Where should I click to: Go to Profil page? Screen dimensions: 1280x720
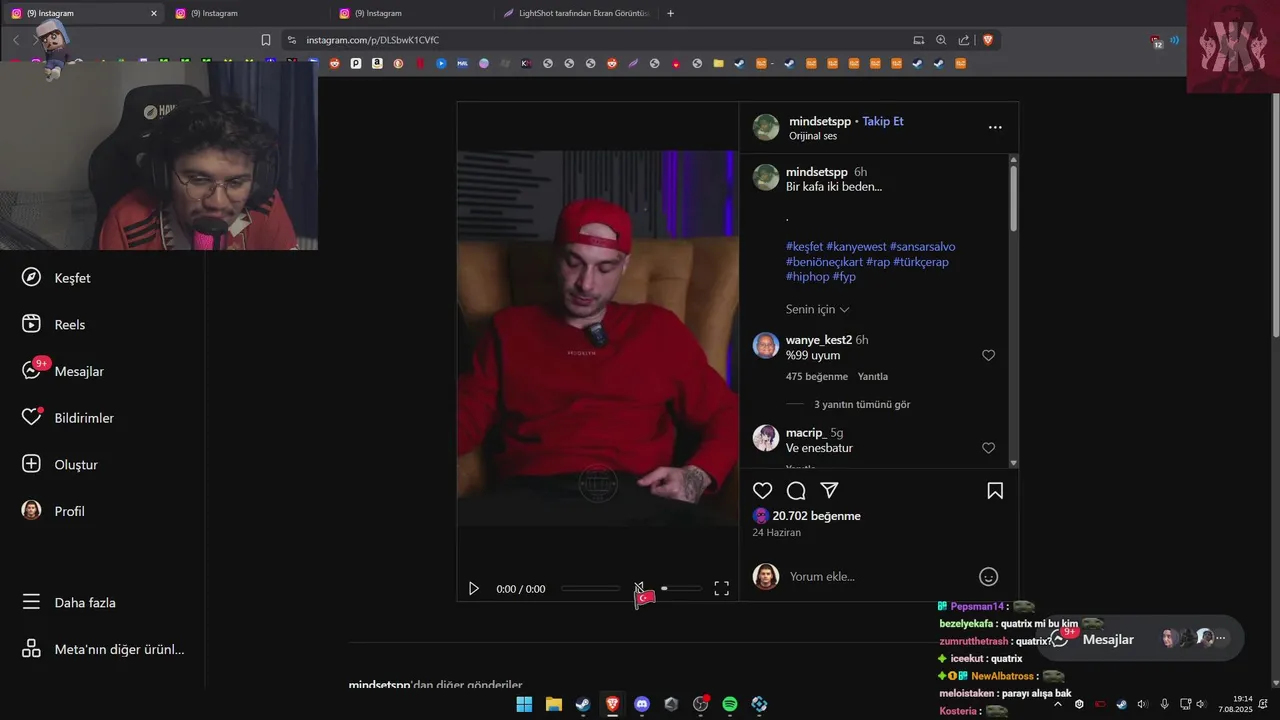pyautogui.click(x=53, y=511)
